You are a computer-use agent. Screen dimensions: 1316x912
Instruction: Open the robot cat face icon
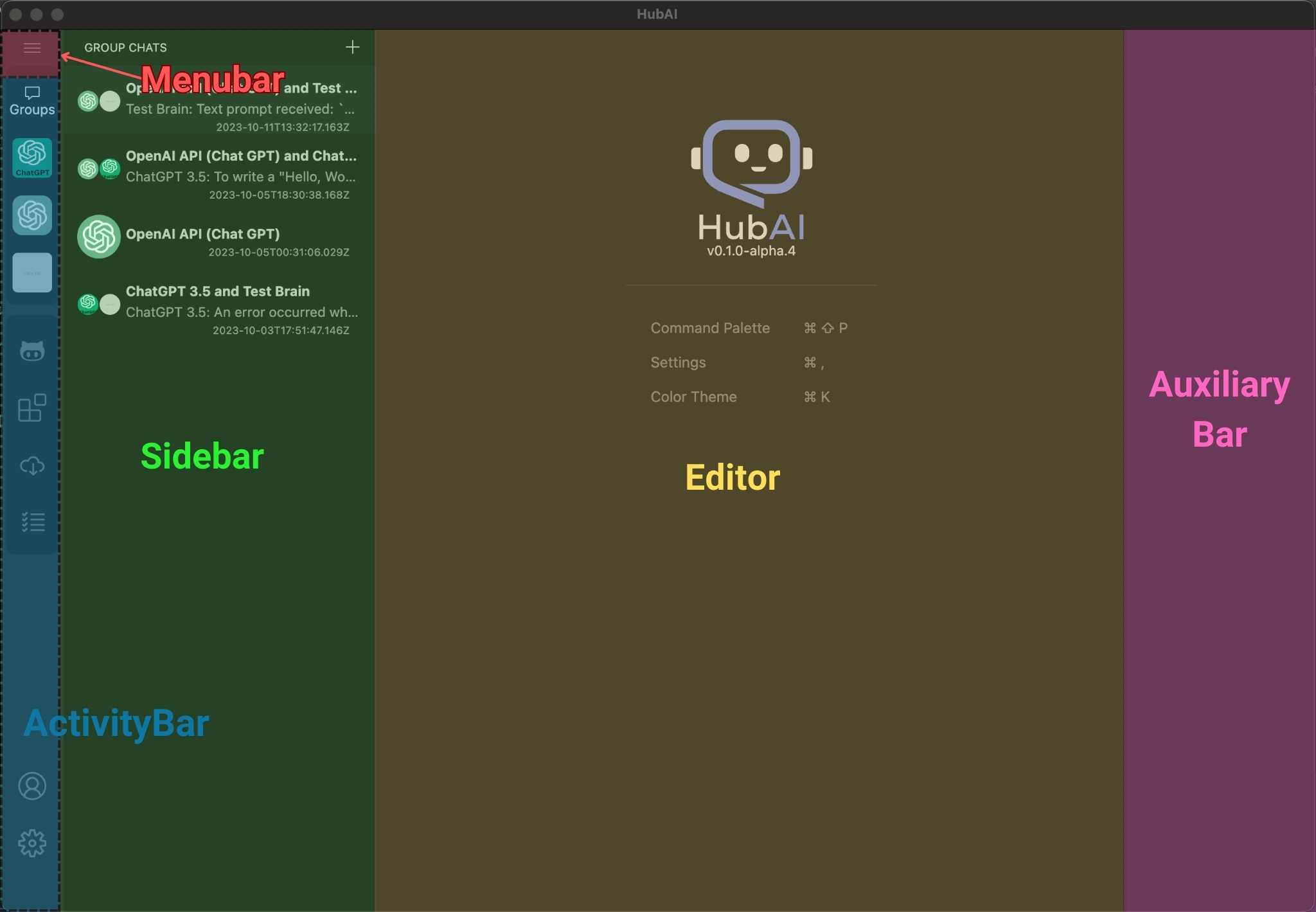tap(32, 351)
